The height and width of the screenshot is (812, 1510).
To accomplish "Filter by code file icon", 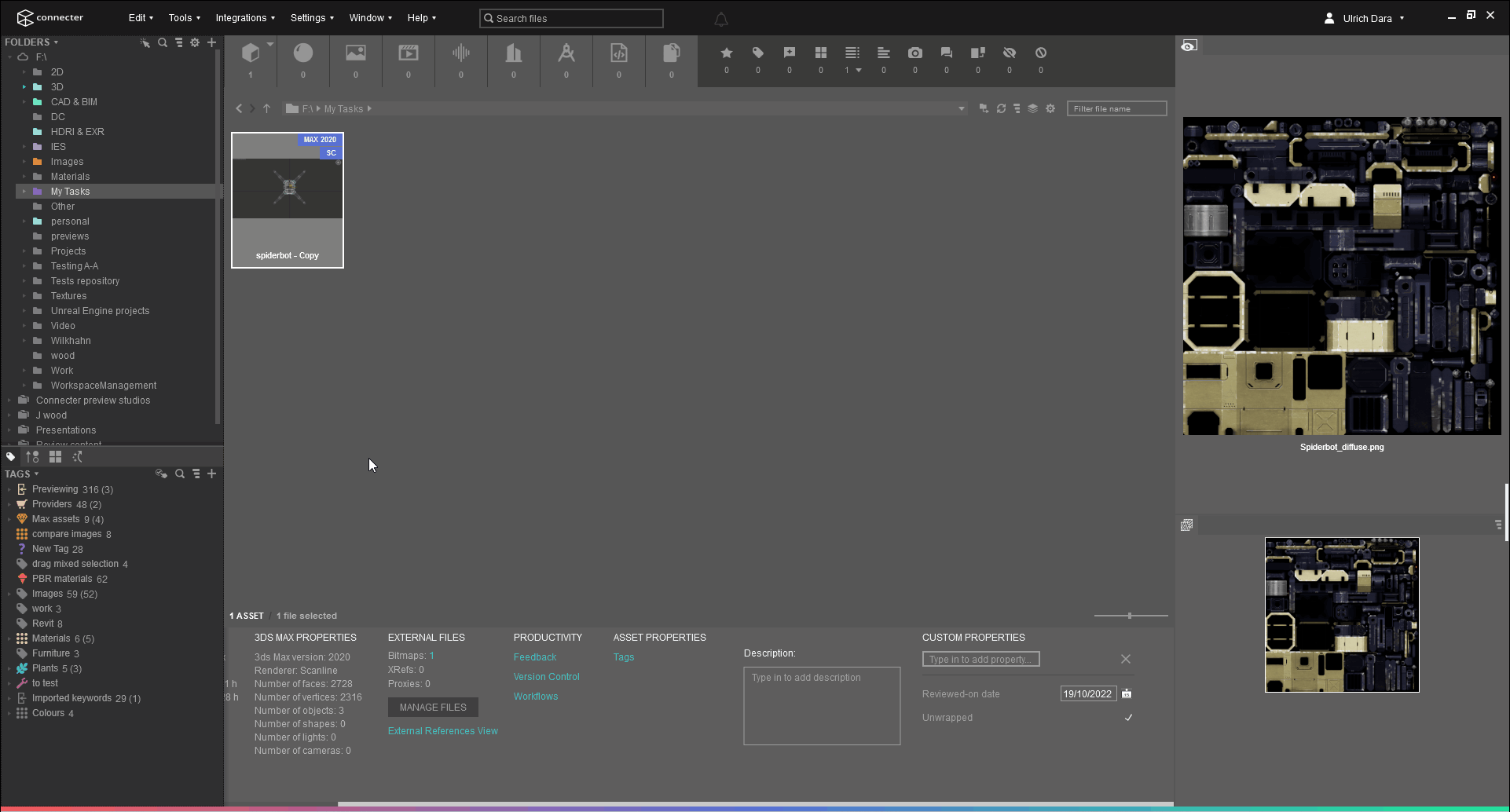I will tap(619, 53).
